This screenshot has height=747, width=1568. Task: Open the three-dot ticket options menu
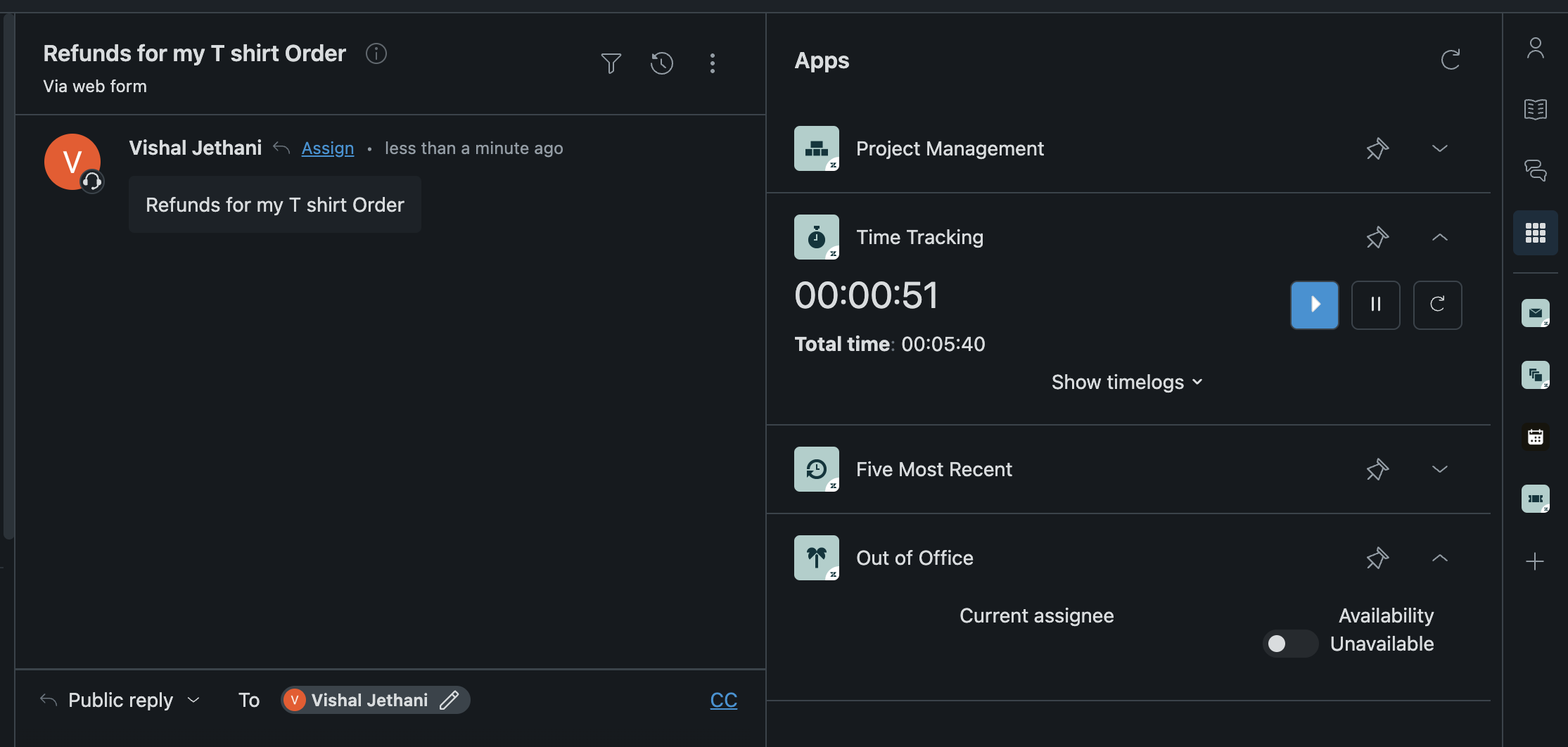712,63
